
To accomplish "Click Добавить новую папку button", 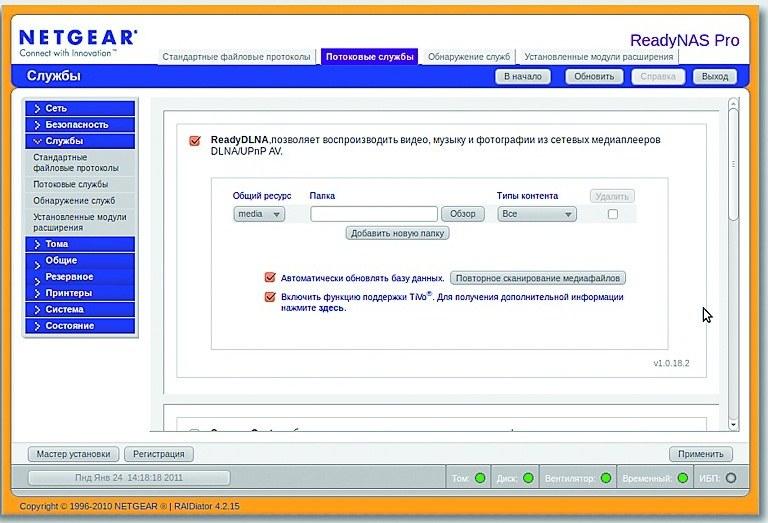I will [397, 234].
